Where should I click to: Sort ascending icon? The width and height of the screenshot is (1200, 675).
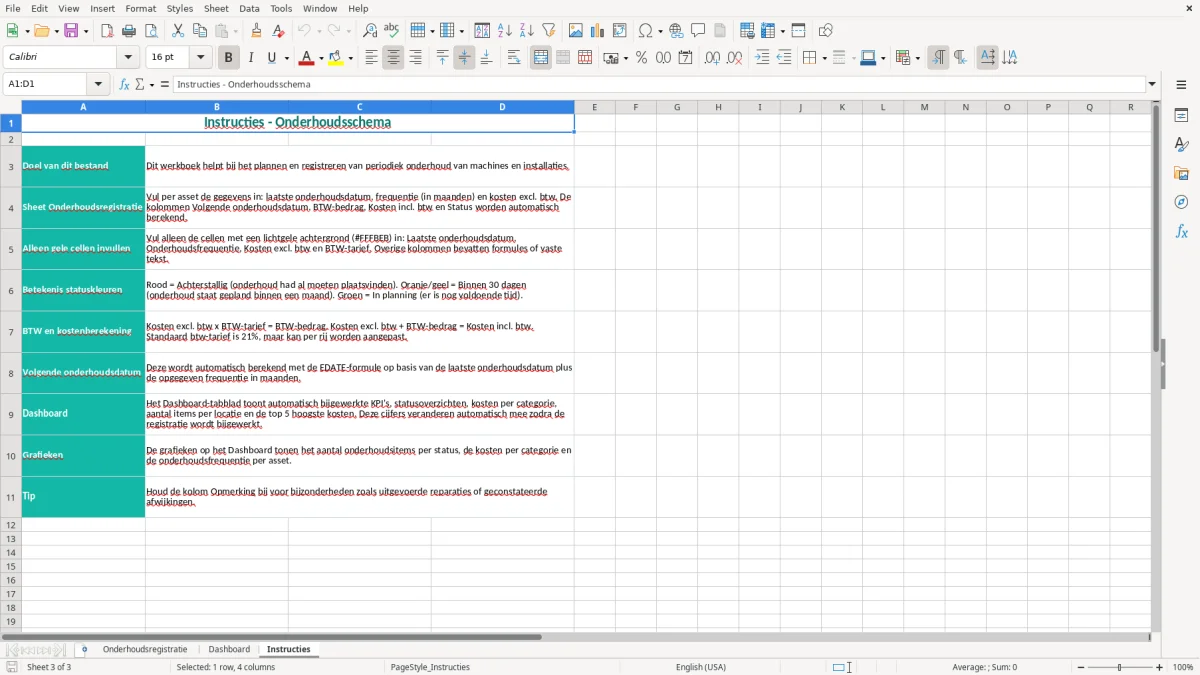click(505, 31)
